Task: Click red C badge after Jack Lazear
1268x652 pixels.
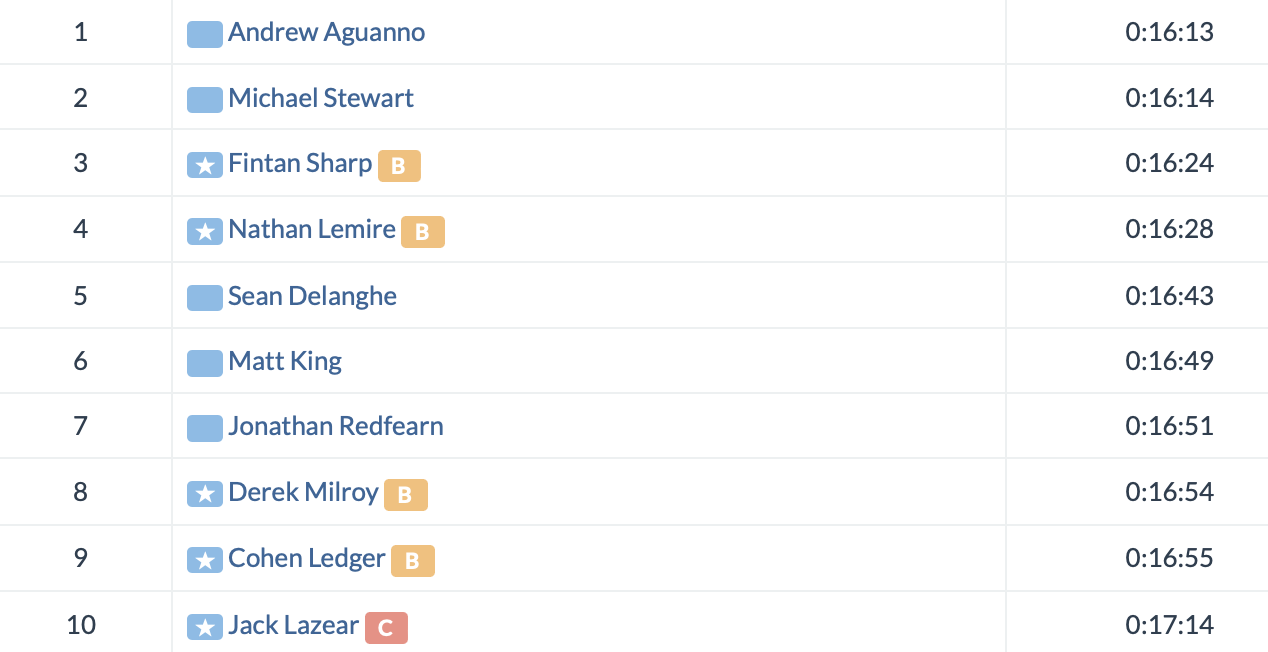Action: coord(386,628)
